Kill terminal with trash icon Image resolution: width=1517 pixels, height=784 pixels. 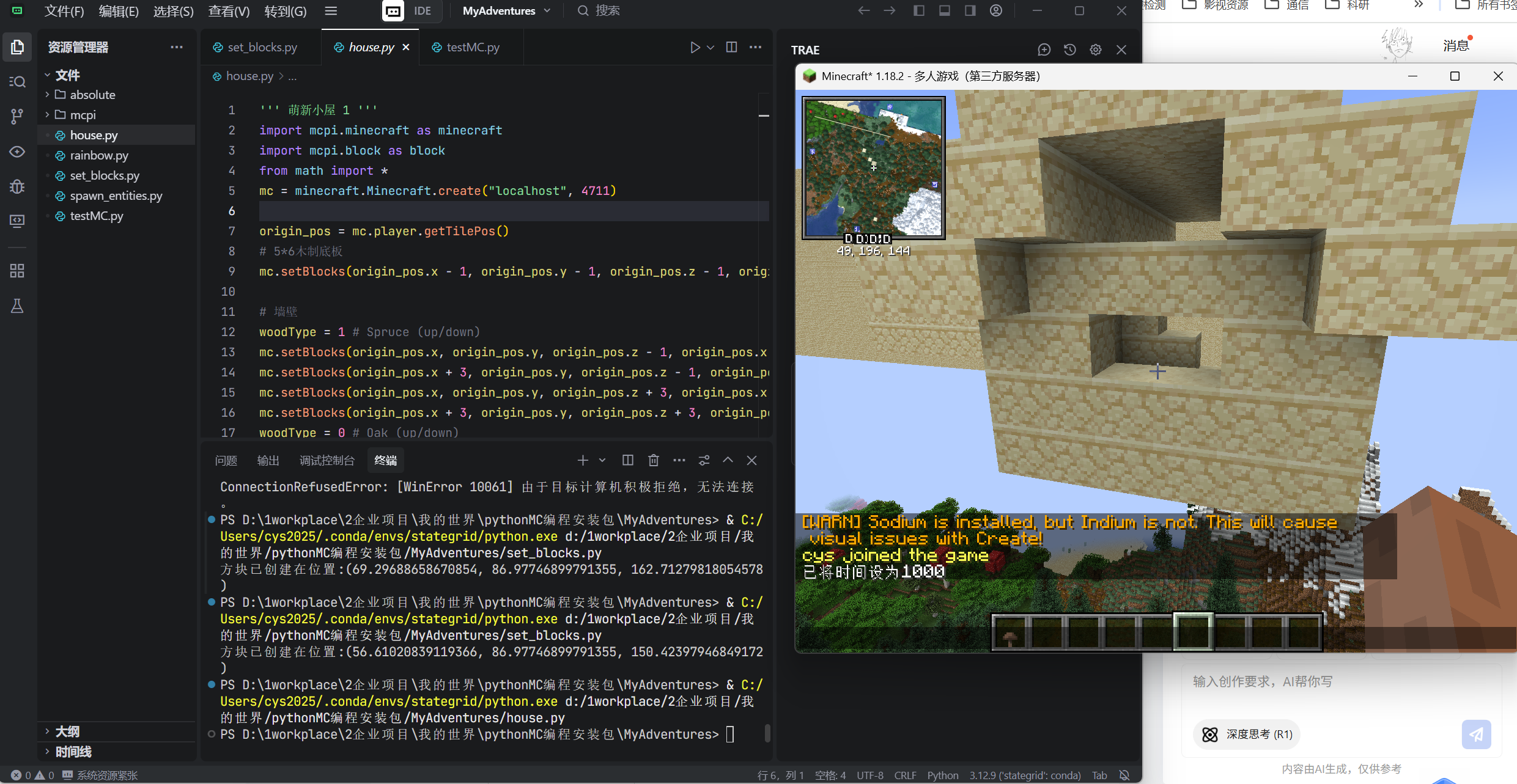coord(654,460)
